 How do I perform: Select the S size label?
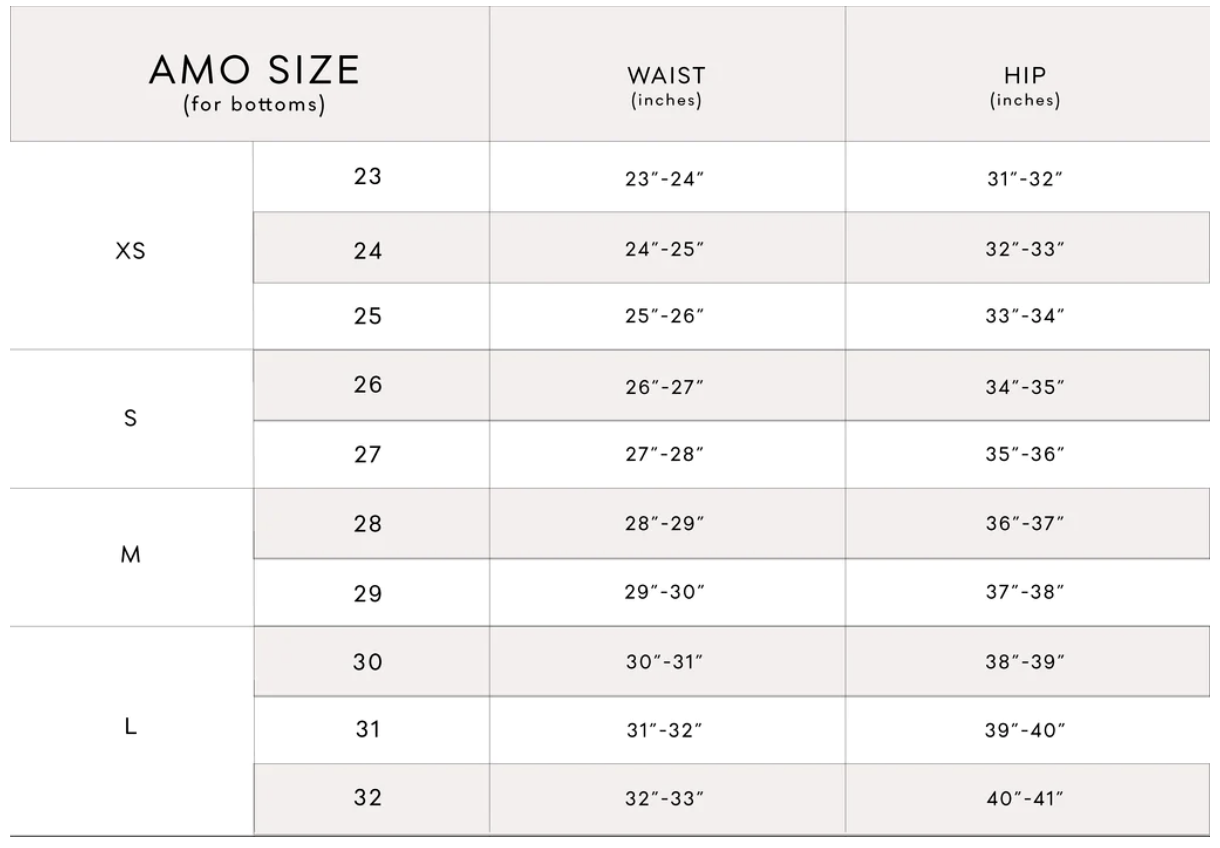tap(130, 420)
